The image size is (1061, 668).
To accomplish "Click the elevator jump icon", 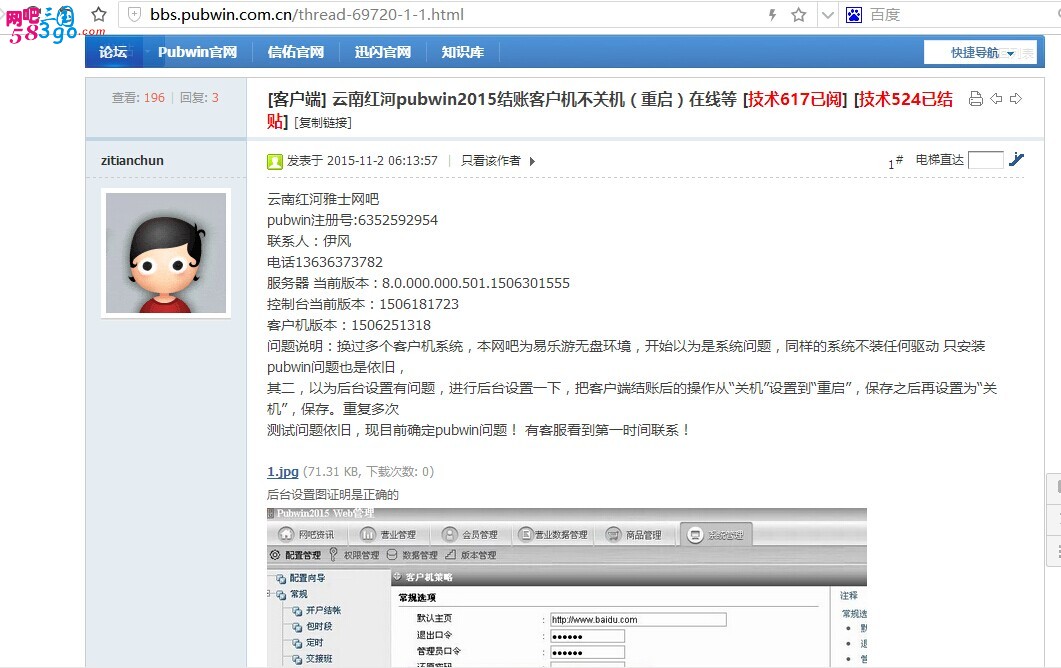I will [1016, 160].
